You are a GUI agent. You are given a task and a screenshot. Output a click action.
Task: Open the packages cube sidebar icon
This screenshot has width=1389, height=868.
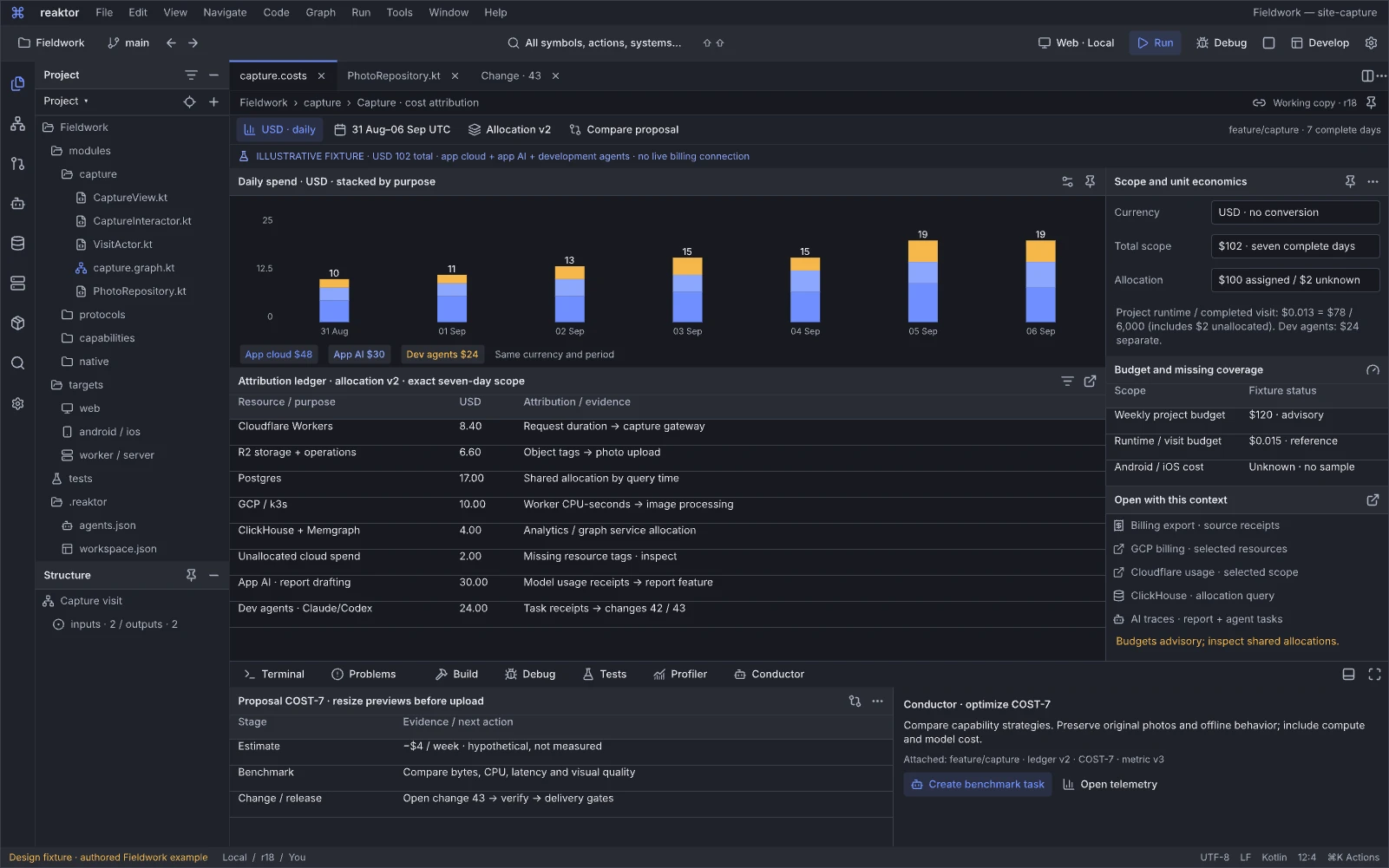[x=17, y=323]
